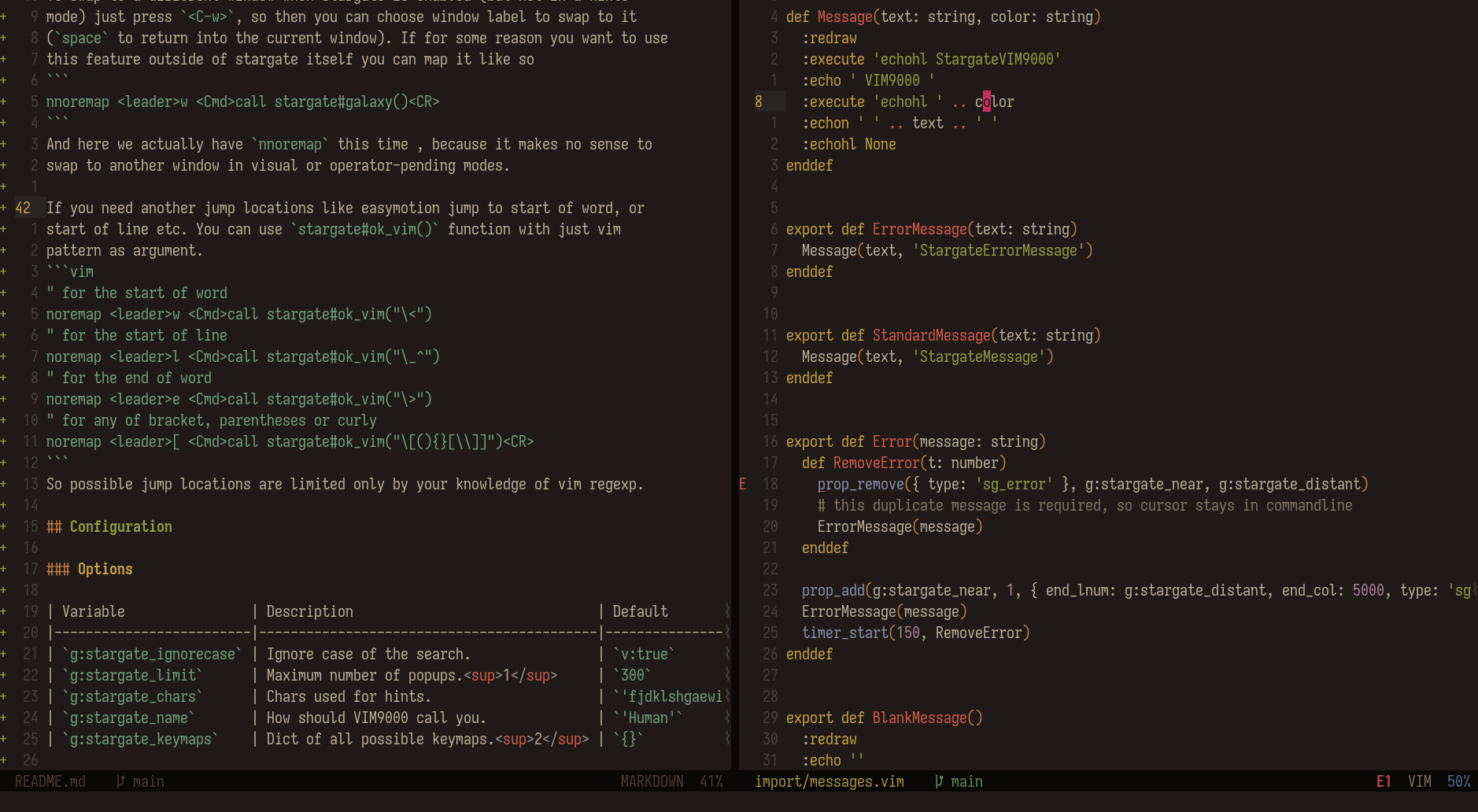Click the 41% position indicator
Image resolution: width=1478 pixels, height=812 pixels.
pos(711,781)
